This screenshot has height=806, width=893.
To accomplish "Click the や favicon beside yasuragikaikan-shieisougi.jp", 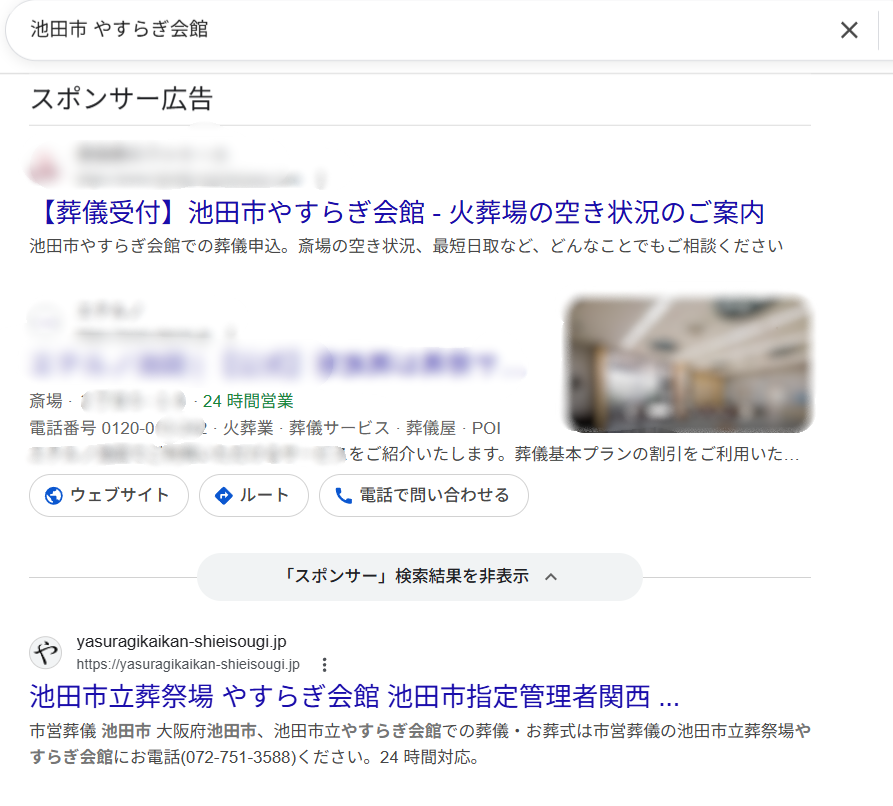I will pos(46,653).
